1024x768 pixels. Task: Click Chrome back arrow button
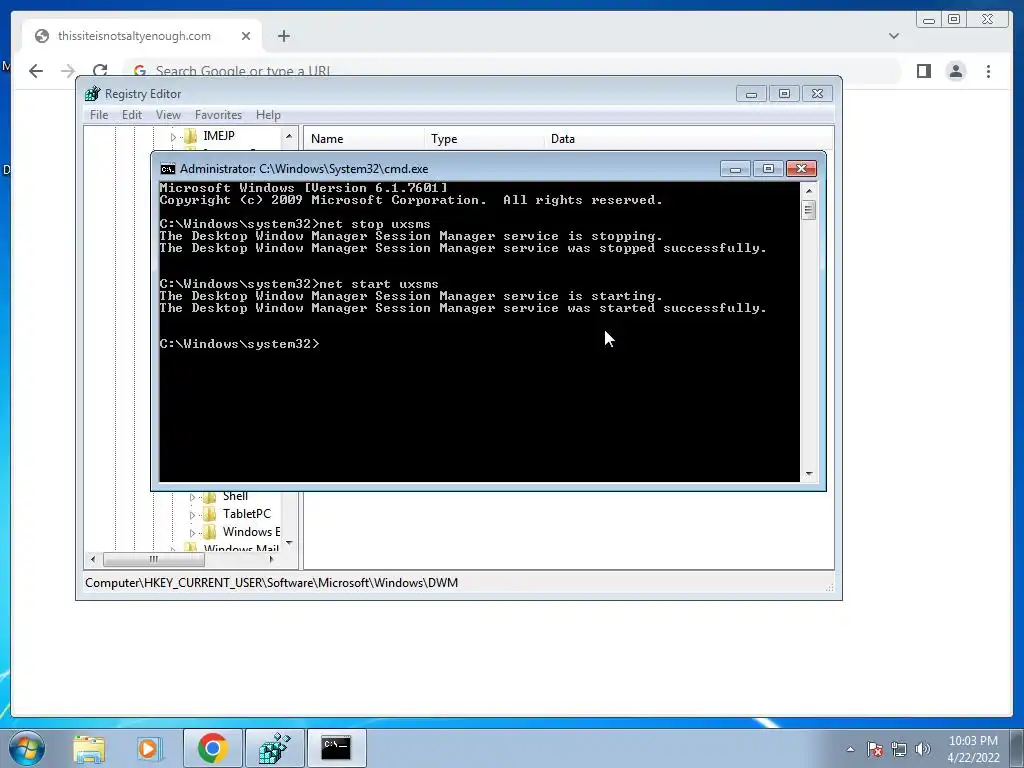click(x=36, y=71)
